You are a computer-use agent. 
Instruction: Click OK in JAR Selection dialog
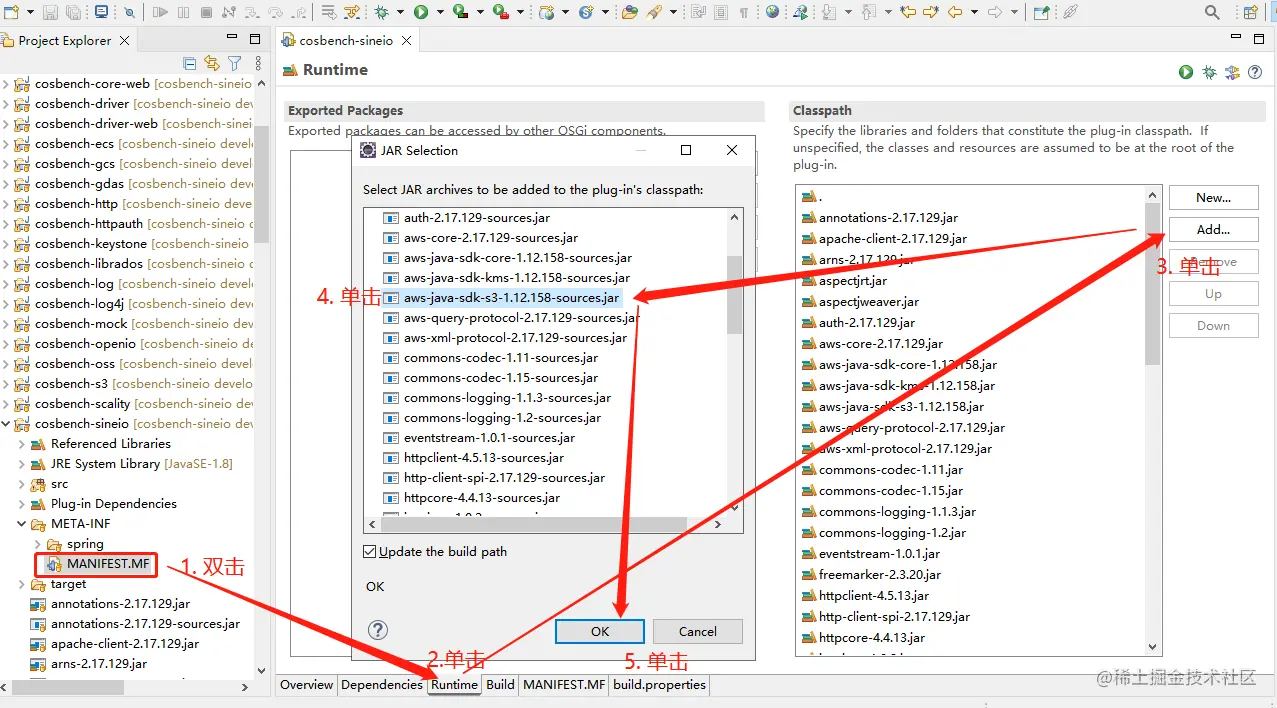coord(600,631)
